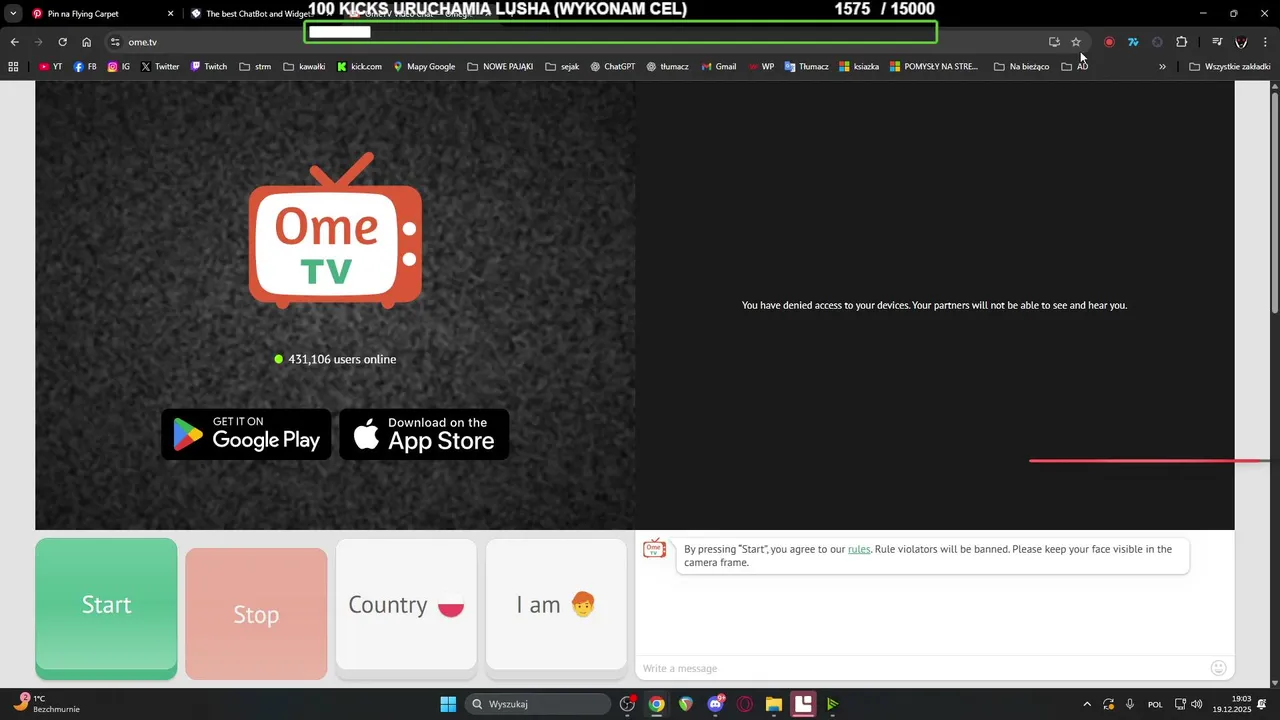Click the Ome TV avatar beside chat notice
Image resolution: width=1280 pixels, height=720 pixels.
click(x=654, y=548)
